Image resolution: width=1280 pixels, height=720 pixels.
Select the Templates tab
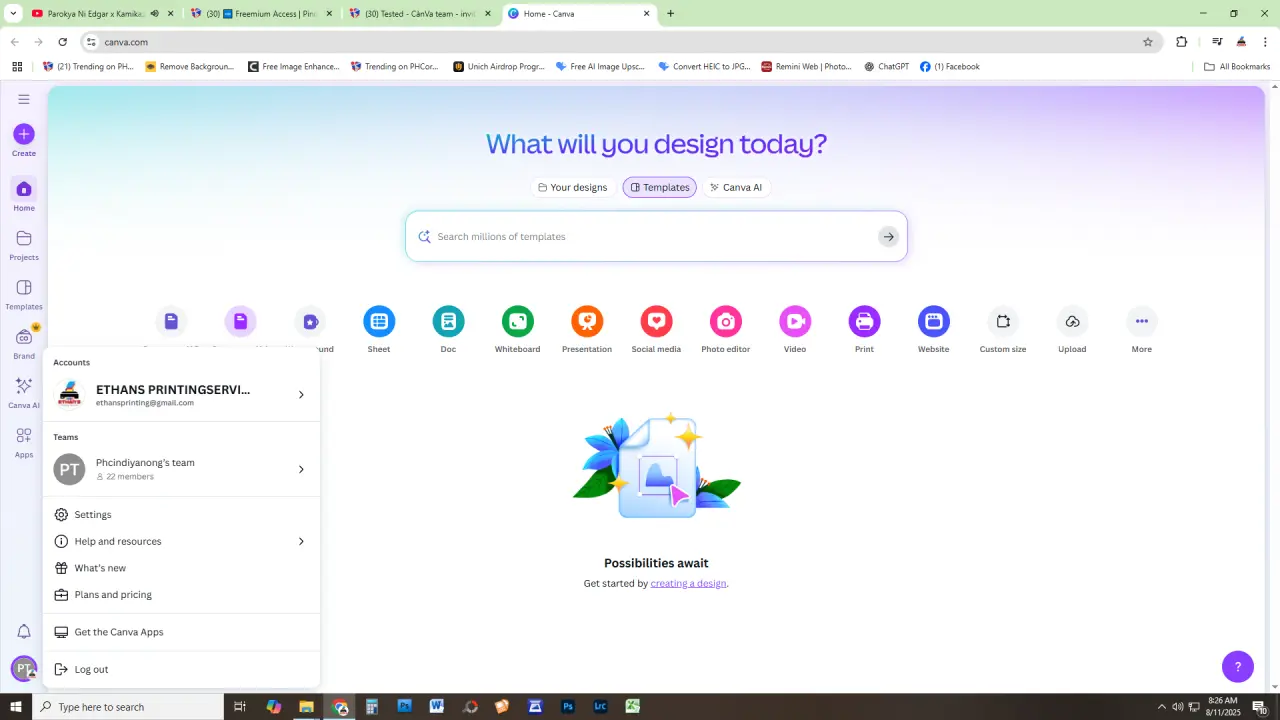660,187
